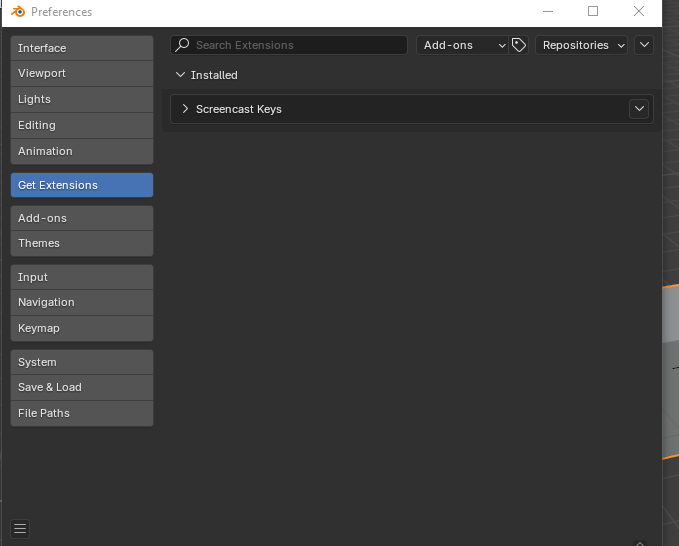This screenshot has height=546, width=679.
Task: Click the Blender logo in title bar
Action: tap(18, 12)
